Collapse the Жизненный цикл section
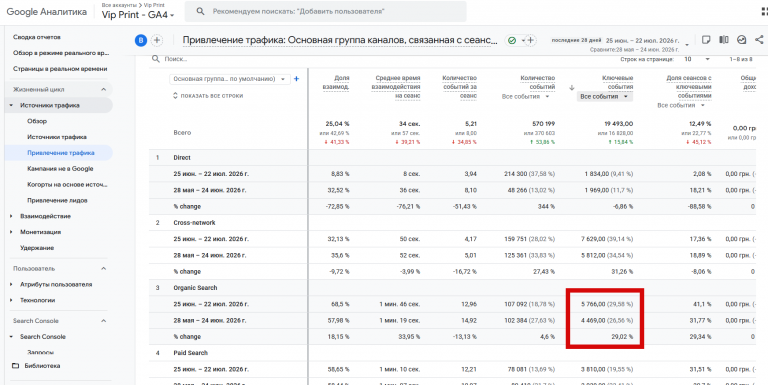This screenshot has width=768, height=385. coord(103,90)
